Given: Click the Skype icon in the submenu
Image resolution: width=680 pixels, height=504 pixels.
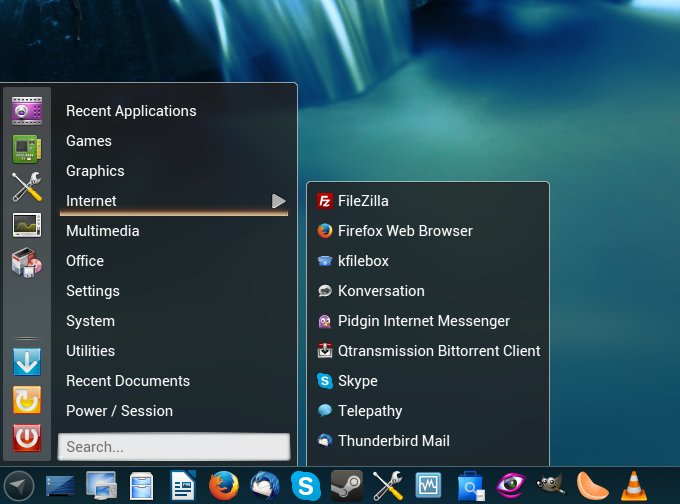Looking at the screenshot, I should 325,380.
